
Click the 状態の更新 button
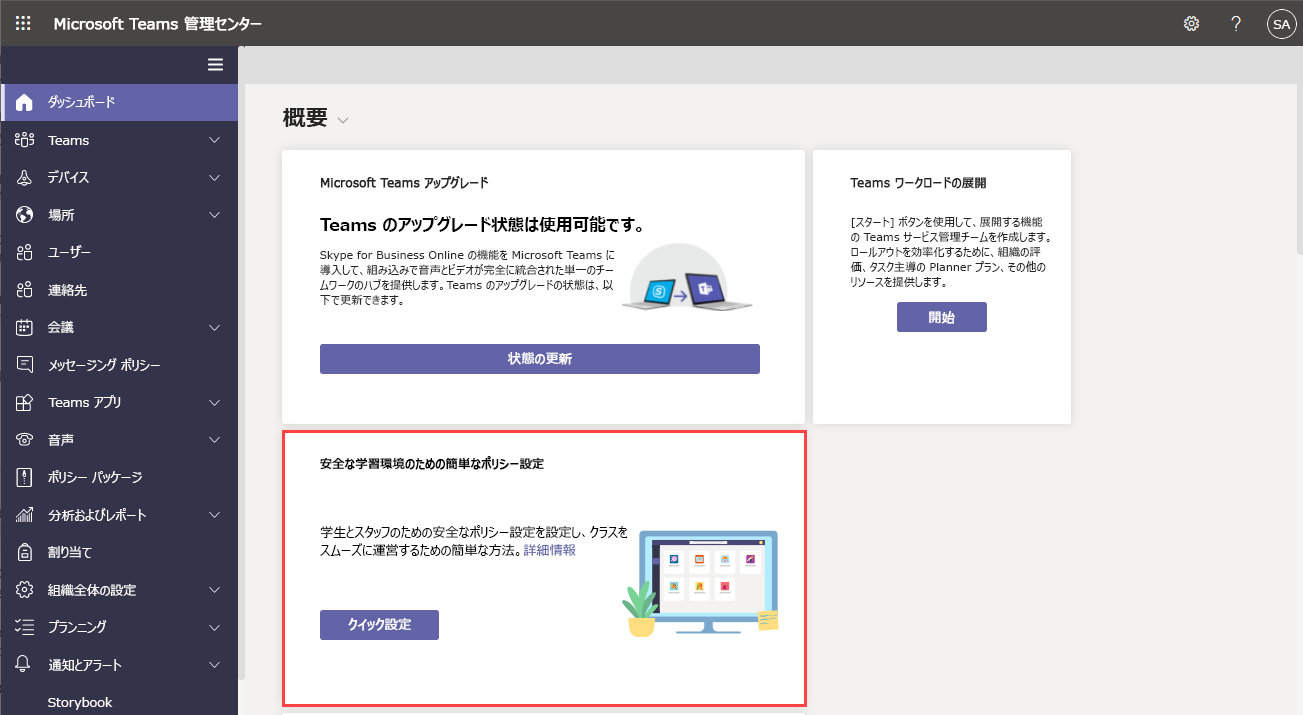539,358
